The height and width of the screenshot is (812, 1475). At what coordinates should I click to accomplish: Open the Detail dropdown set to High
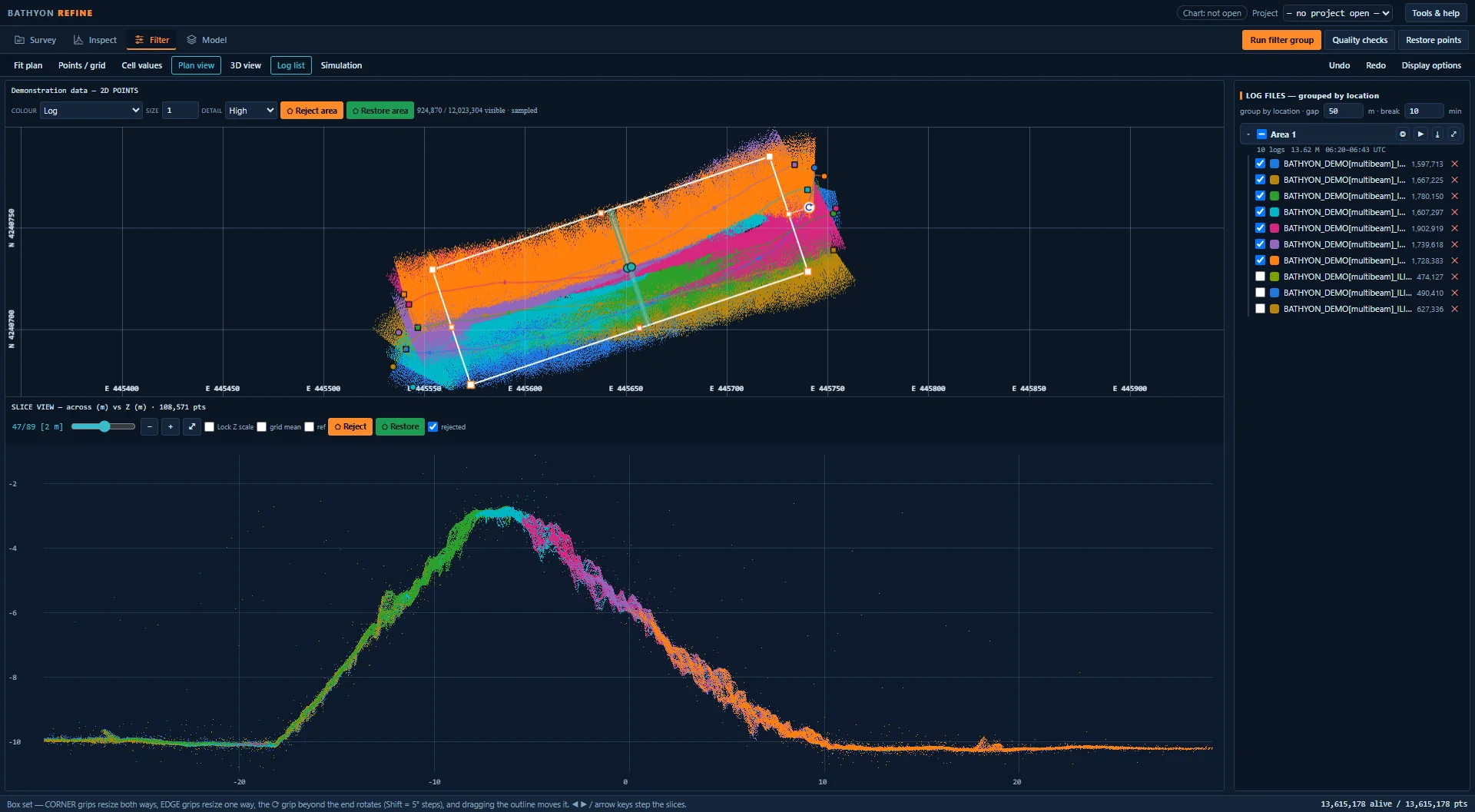point(250,111)
